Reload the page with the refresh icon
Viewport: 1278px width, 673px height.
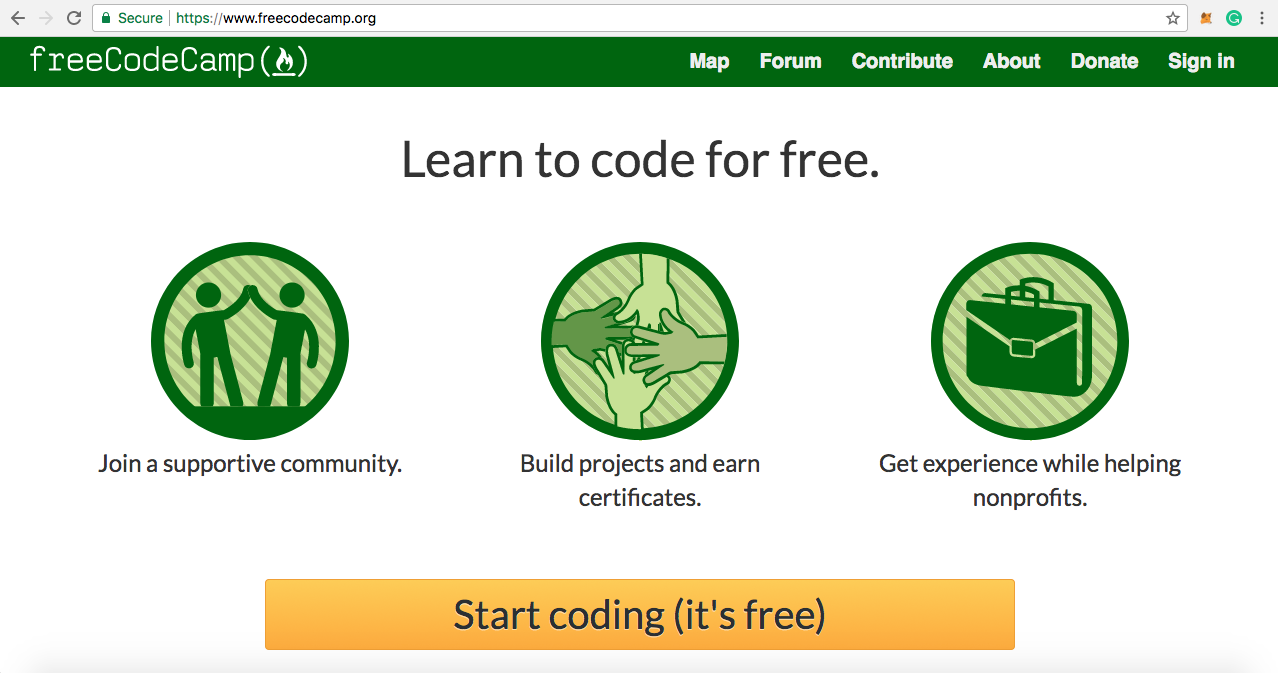point(74,18)
